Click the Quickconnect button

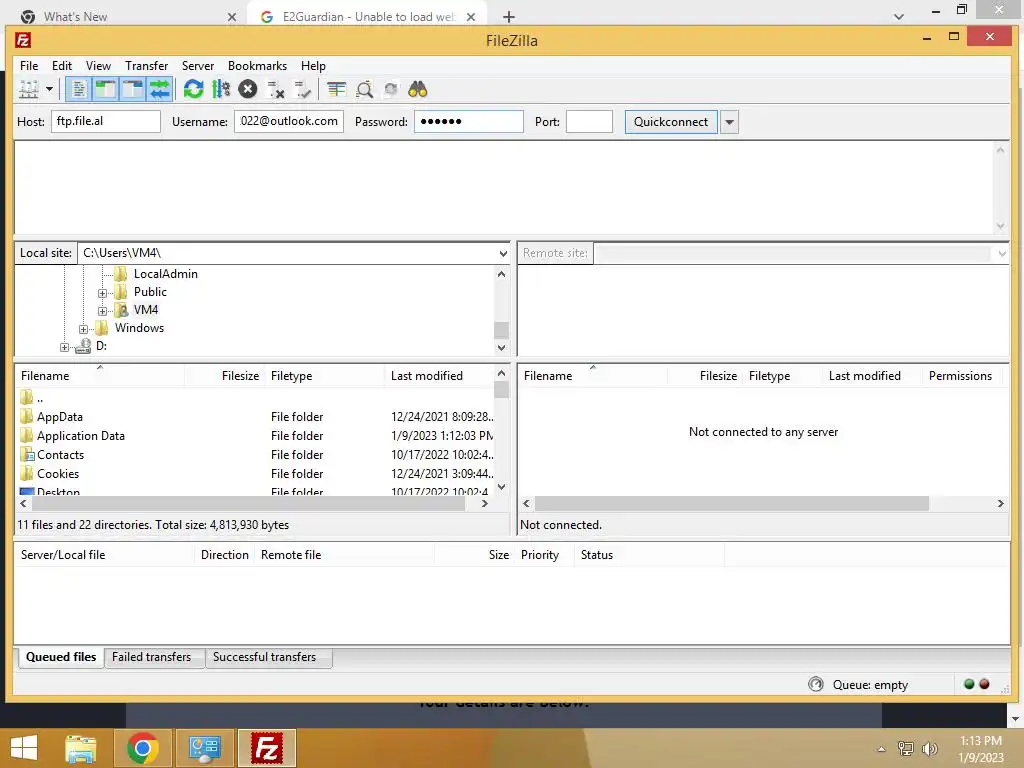point(671,122)
